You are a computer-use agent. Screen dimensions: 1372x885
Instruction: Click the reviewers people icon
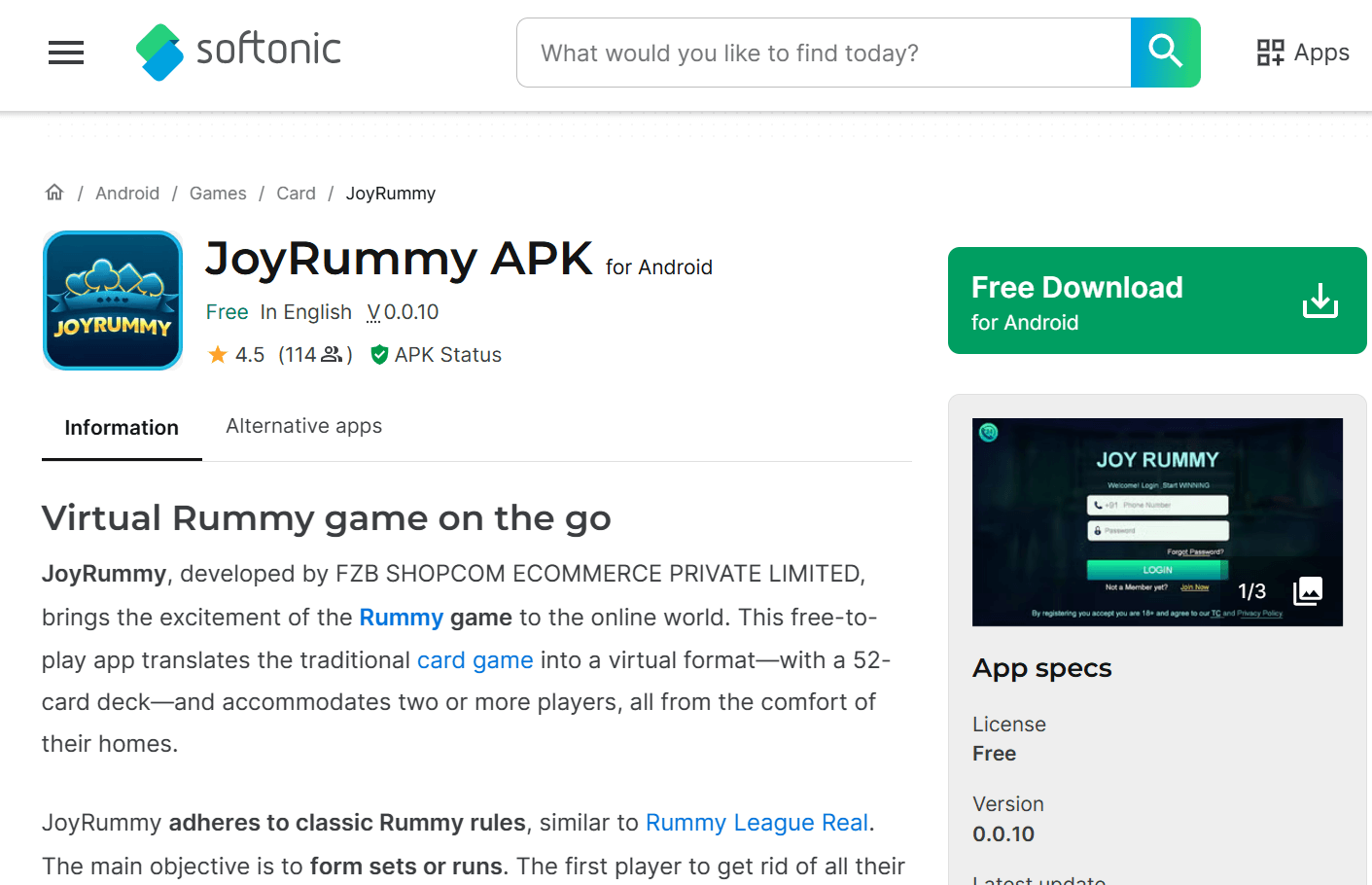pos(332,355)
